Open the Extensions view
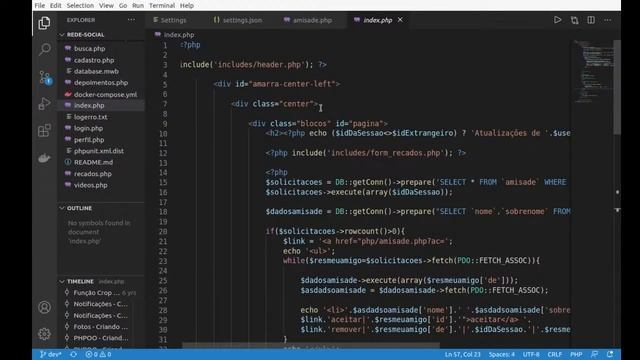 [x=44, y=131]
